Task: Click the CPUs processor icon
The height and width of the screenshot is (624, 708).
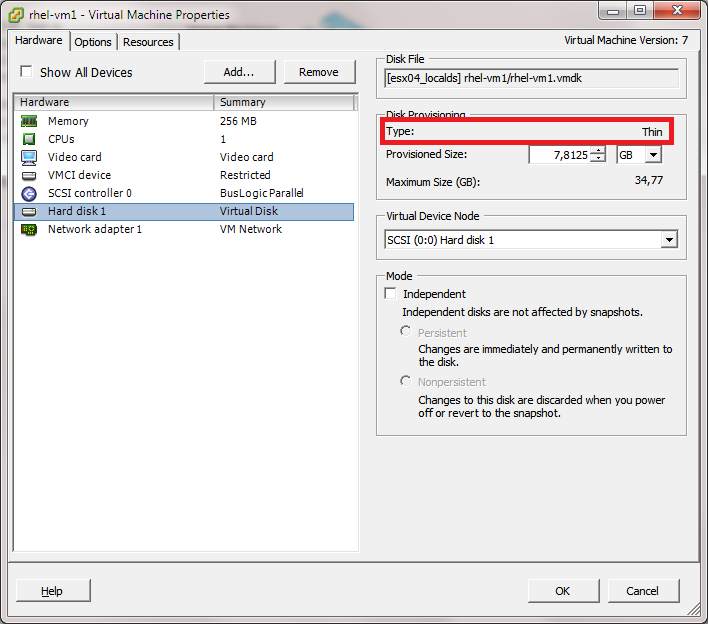Action: coord(29,139)
